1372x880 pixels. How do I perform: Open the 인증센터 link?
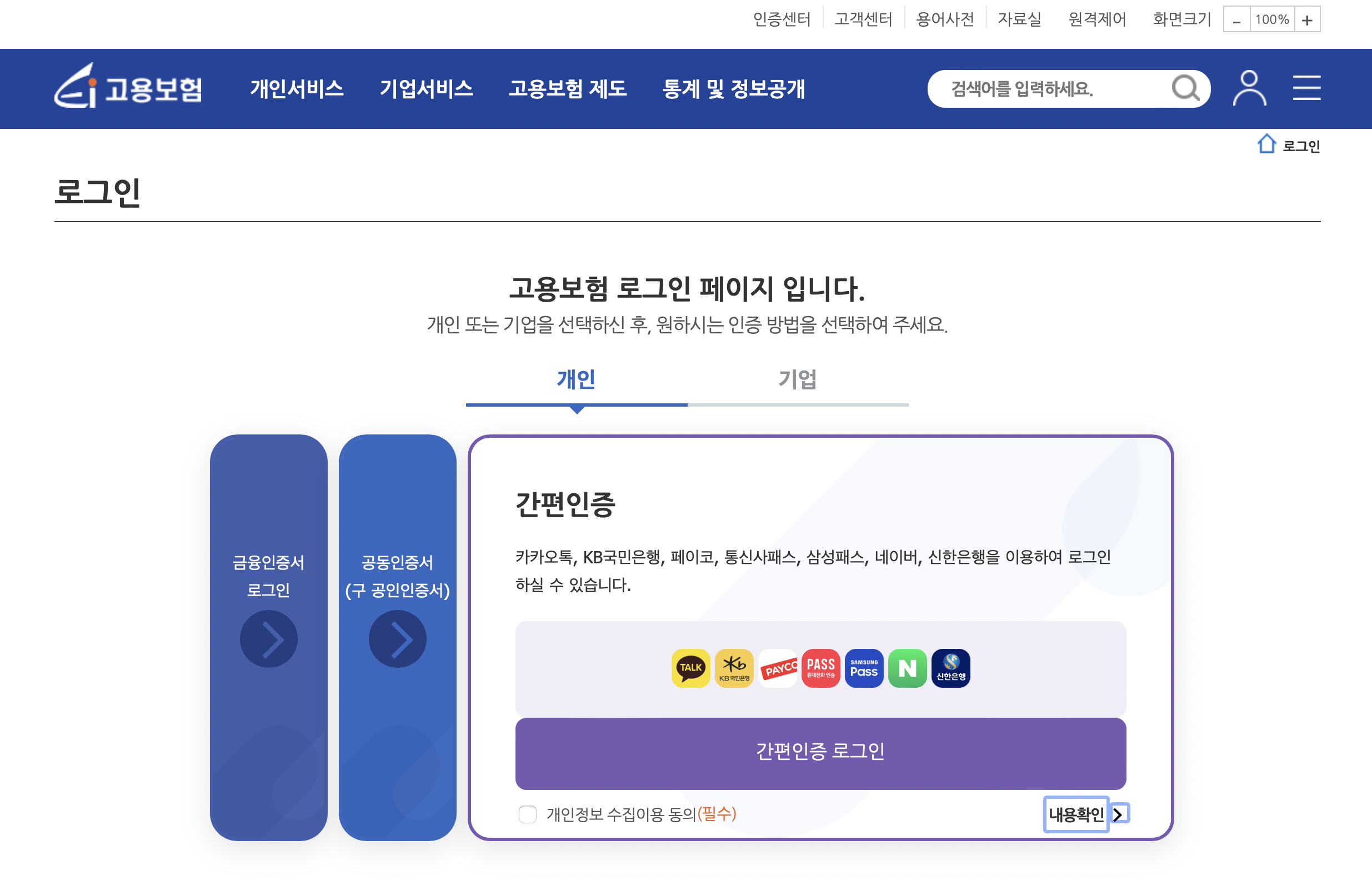782,19
